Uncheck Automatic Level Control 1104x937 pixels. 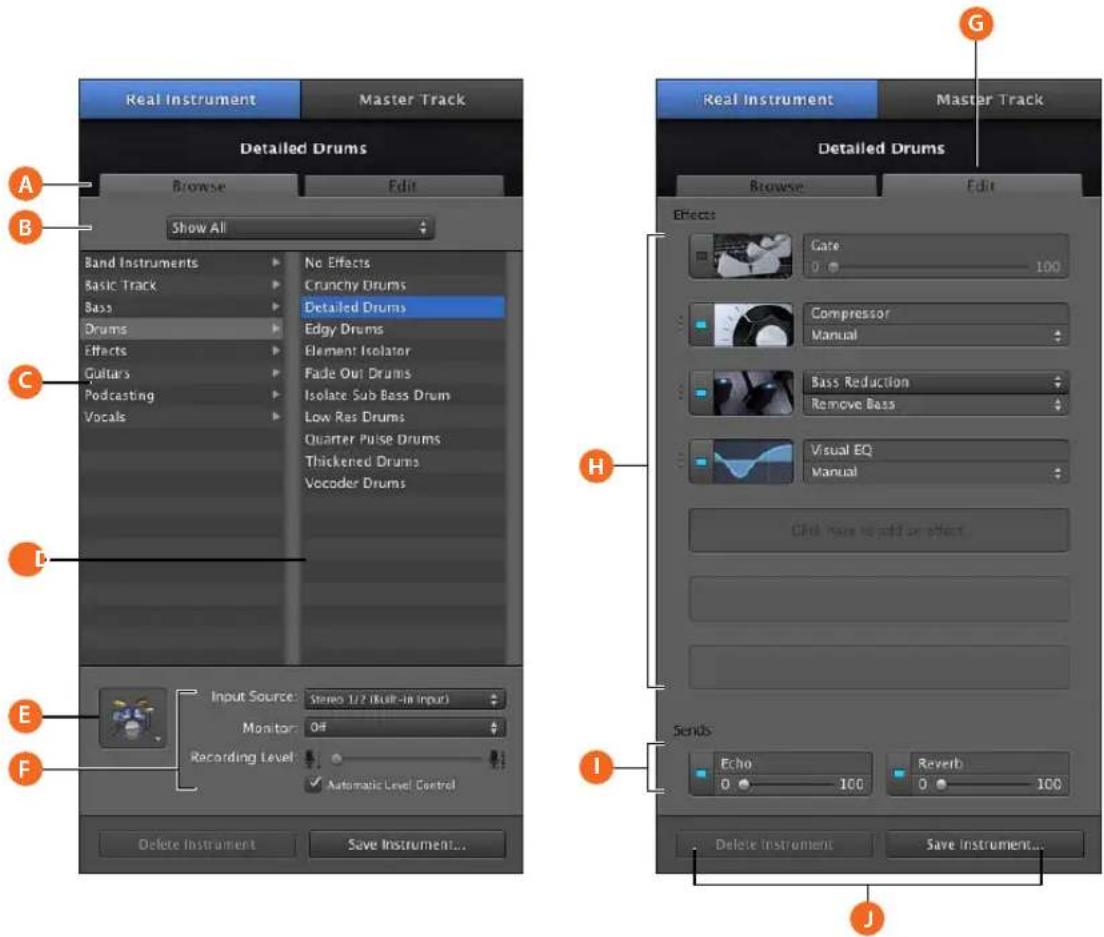tap(314, 784)
